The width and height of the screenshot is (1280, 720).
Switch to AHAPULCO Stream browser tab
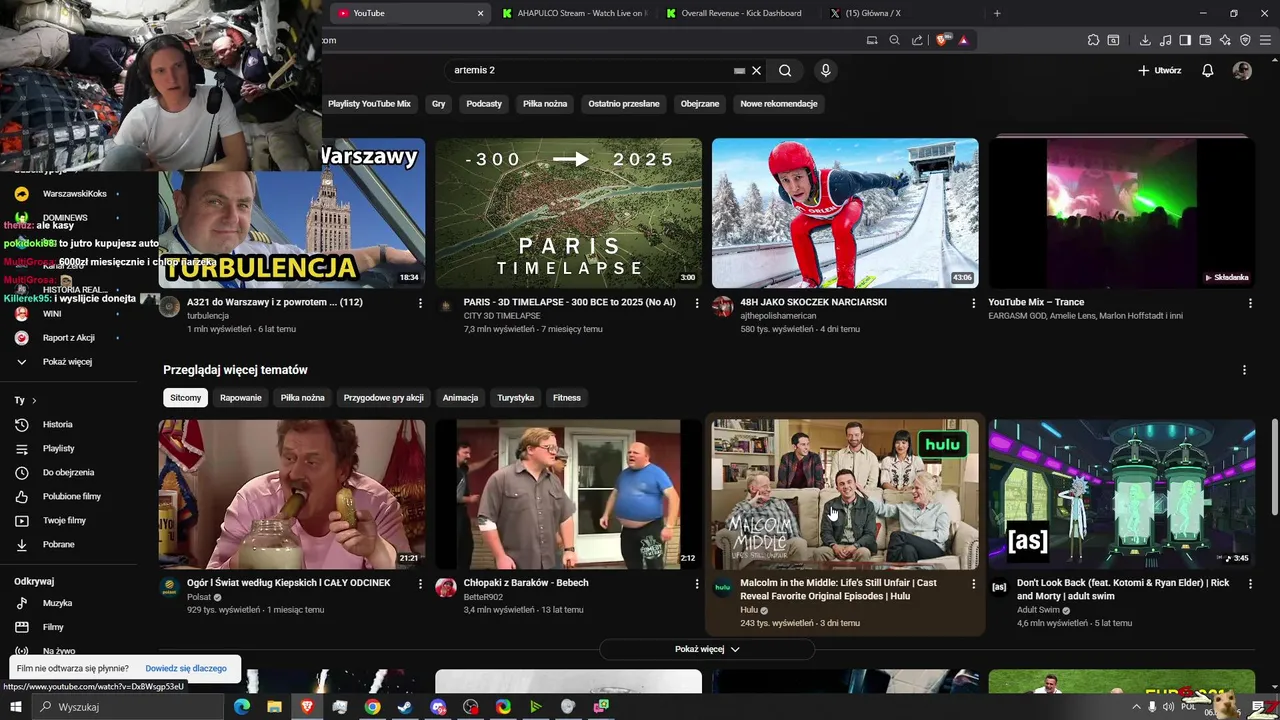[574, 13]
